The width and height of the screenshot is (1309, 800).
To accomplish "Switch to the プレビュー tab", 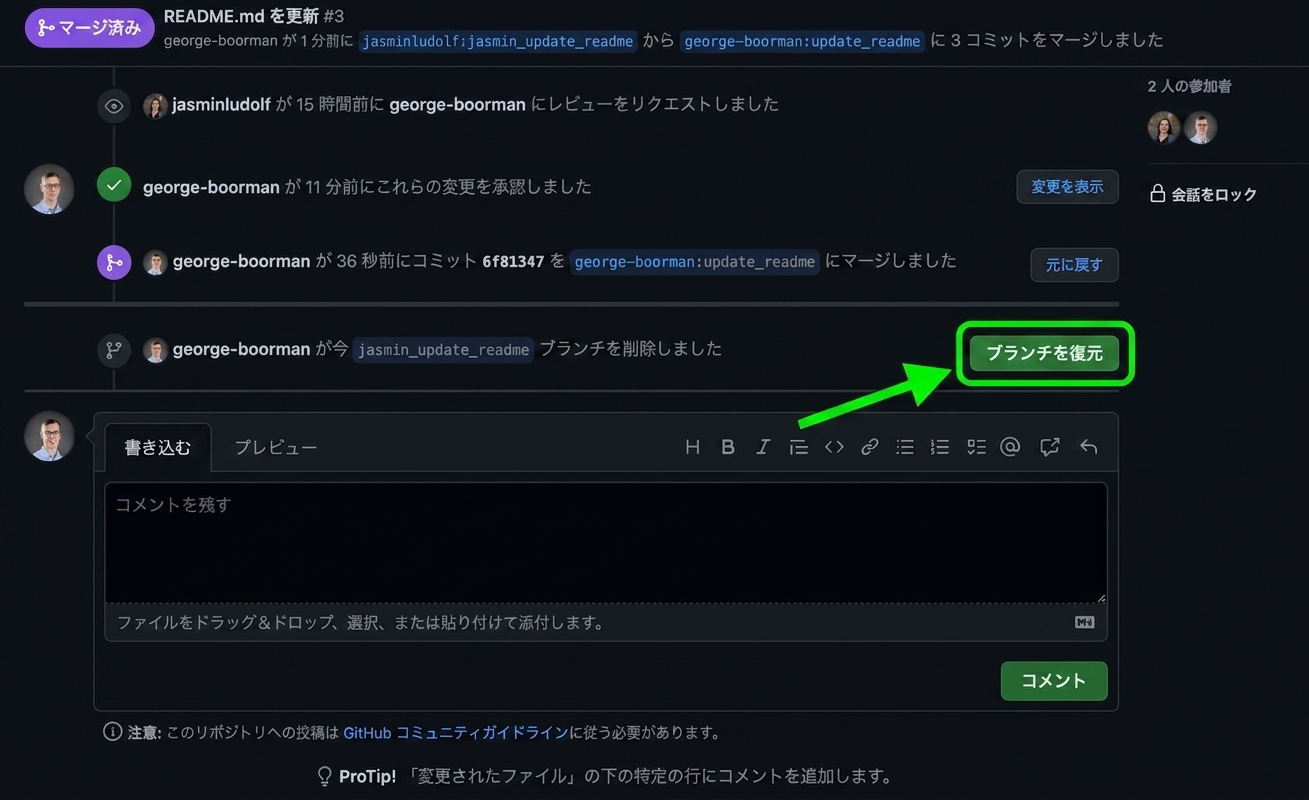I will coord(276,447).
